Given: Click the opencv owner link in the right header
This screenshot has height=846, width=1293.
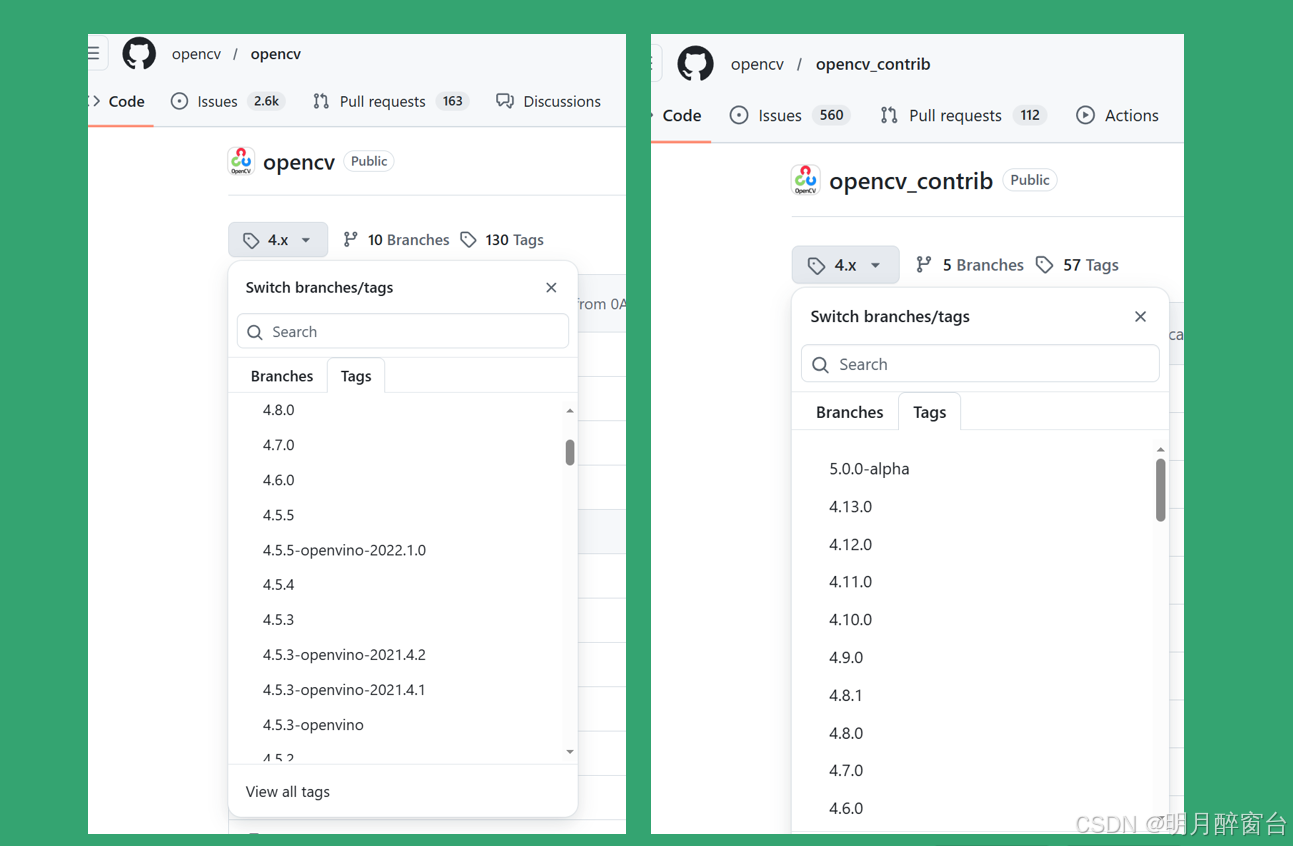Looking at the screenshot, I should (757, 64).
